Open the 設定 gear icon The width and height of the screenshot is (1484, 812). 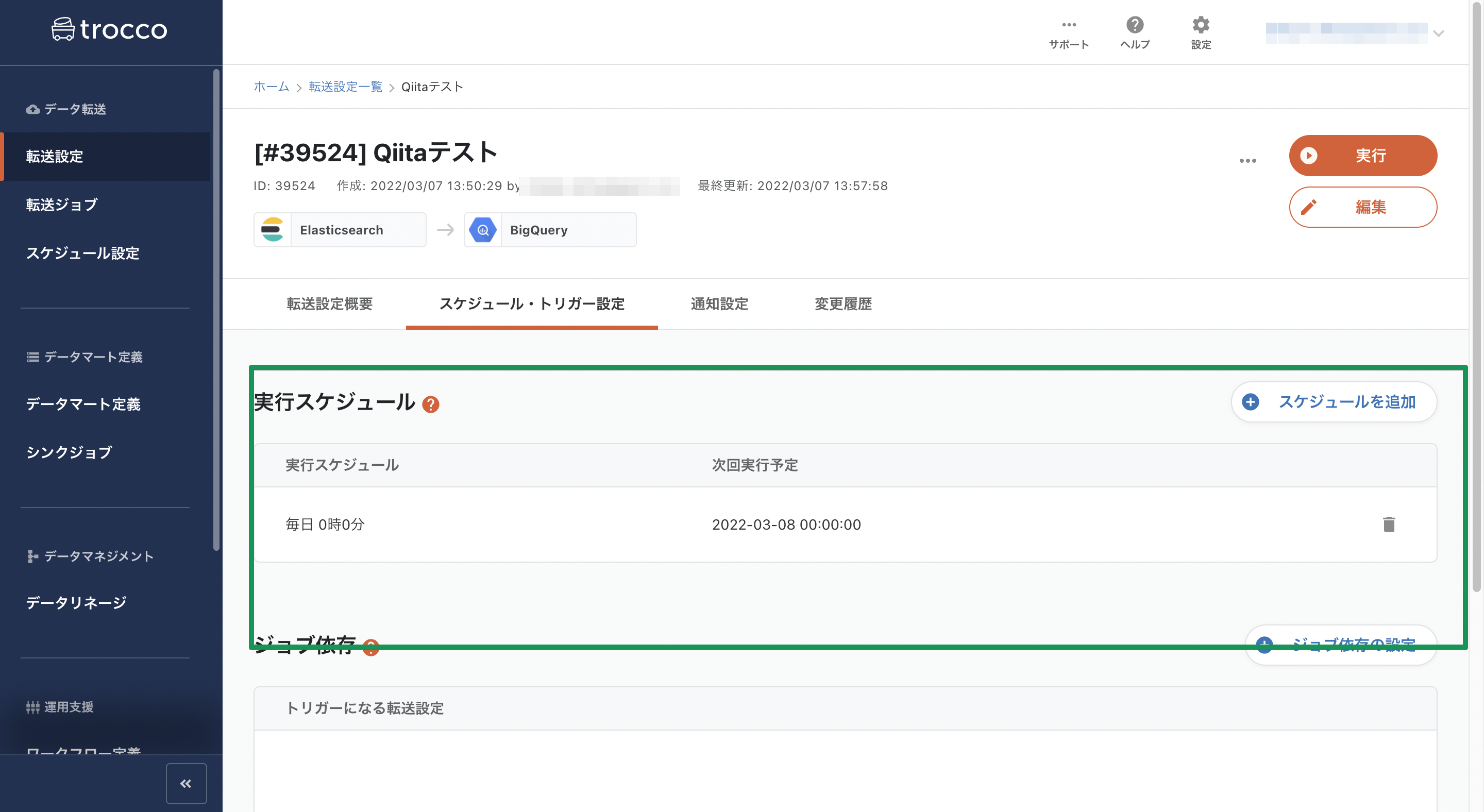click(1201, 24)
